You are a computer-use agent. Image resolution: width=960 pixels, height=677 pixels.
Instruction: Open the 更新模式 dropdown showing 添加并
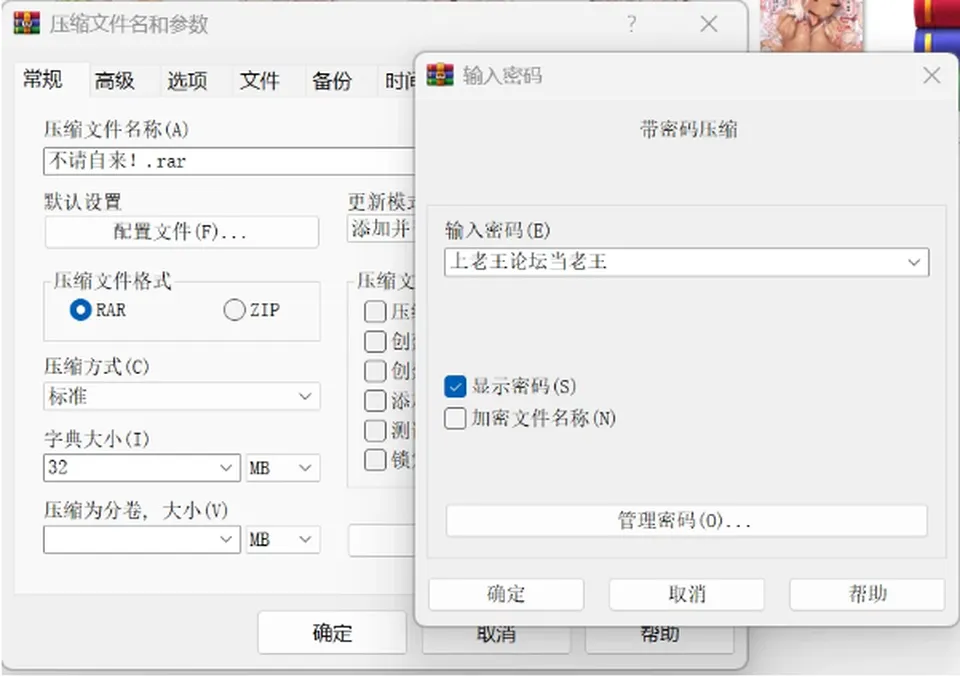(x=381, y=228)
